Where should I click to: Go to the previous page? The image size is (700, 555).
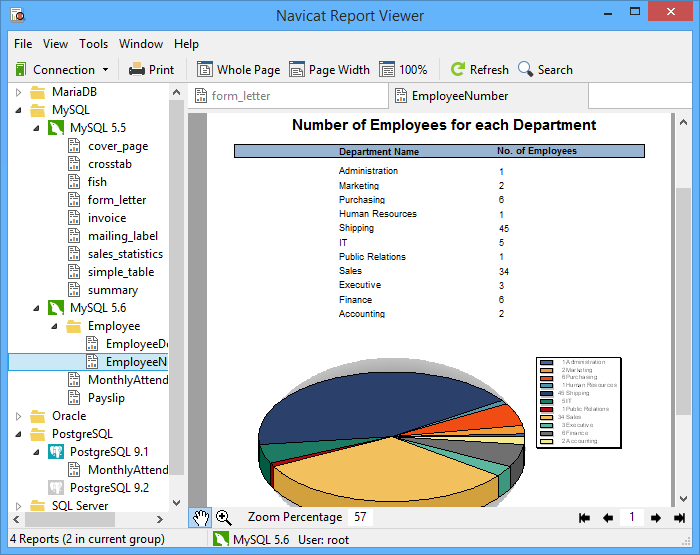[608, 518]
